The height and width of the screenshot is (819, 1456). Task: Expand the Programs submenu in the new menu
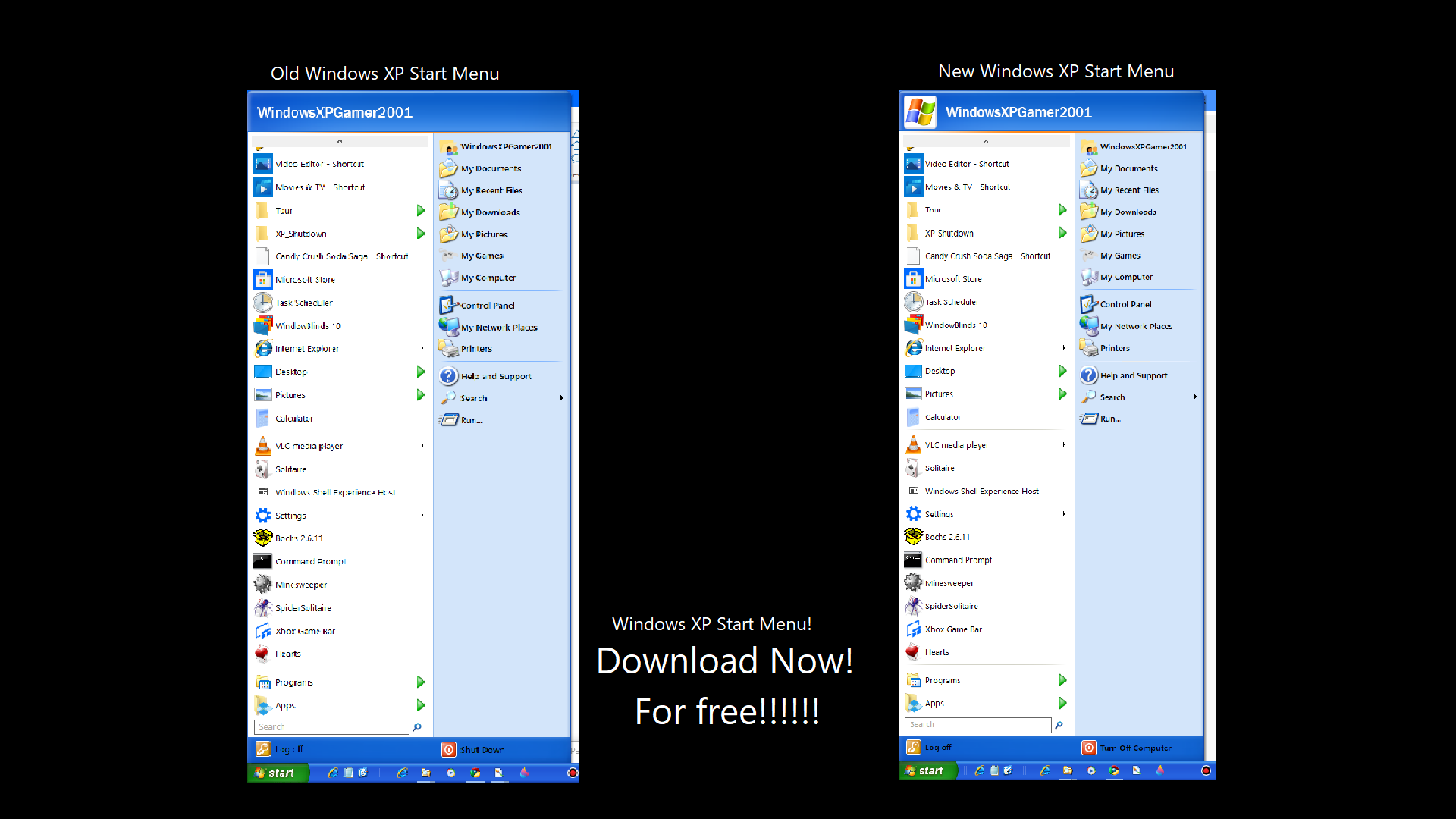(x=1062, y=679)
